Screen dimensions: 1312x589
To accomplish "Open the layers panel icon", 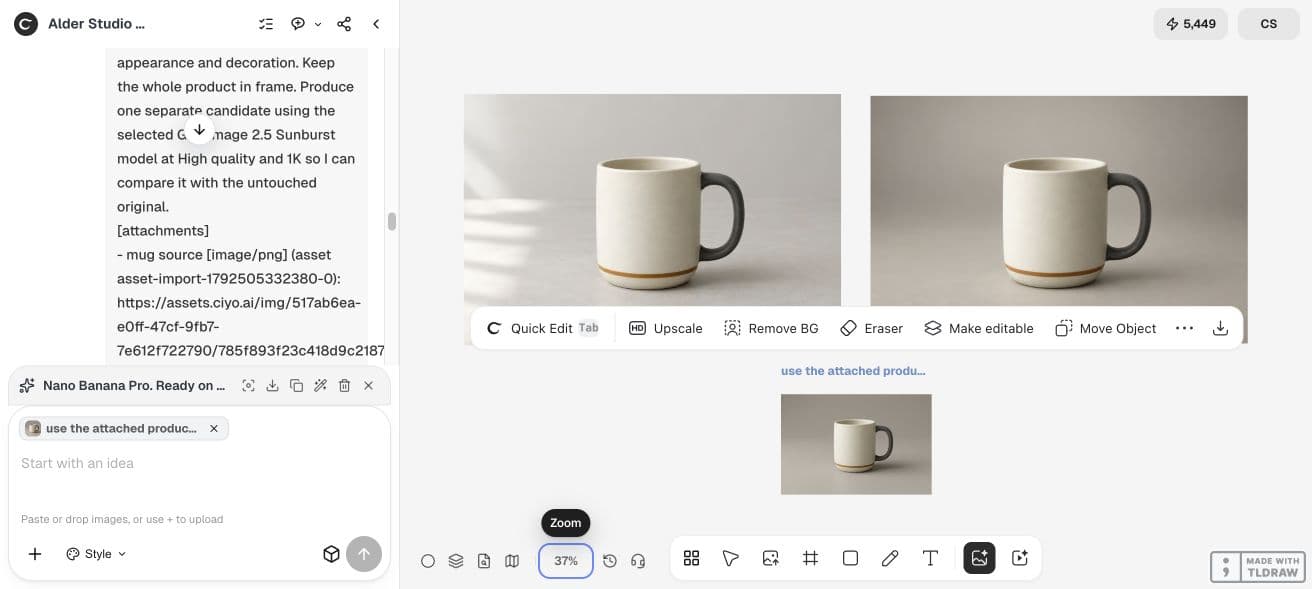I will pyautogui.click(x=456, y=561).
